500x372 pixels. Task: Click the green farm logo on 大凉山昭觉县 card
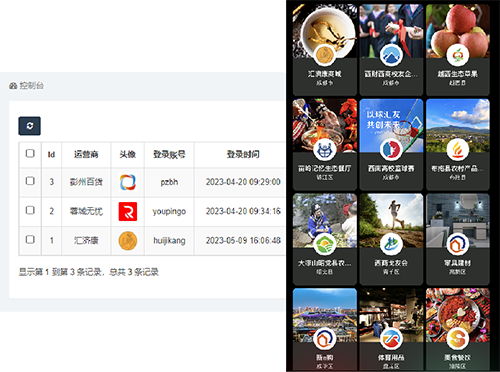coord(324,244)
